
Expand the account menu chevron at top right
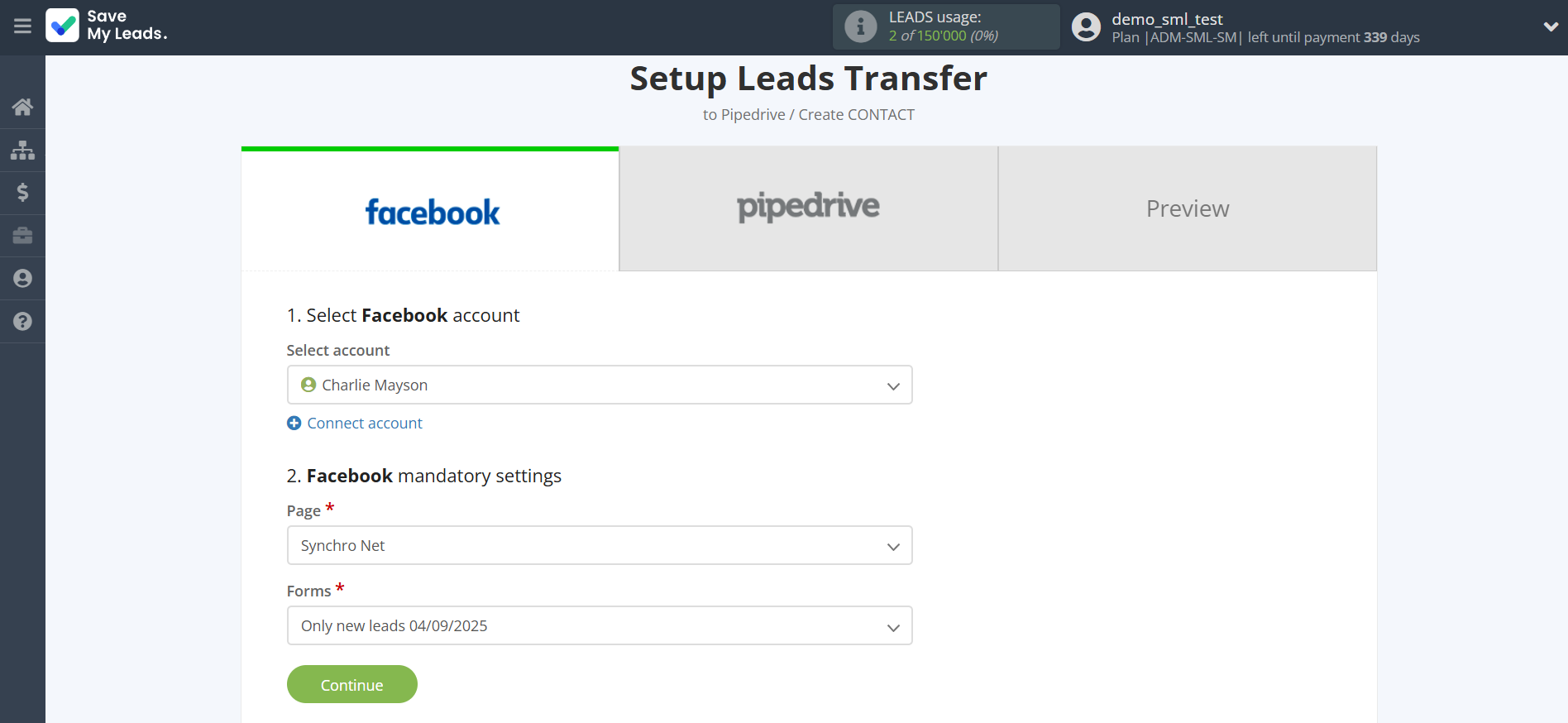(1551, 26)
